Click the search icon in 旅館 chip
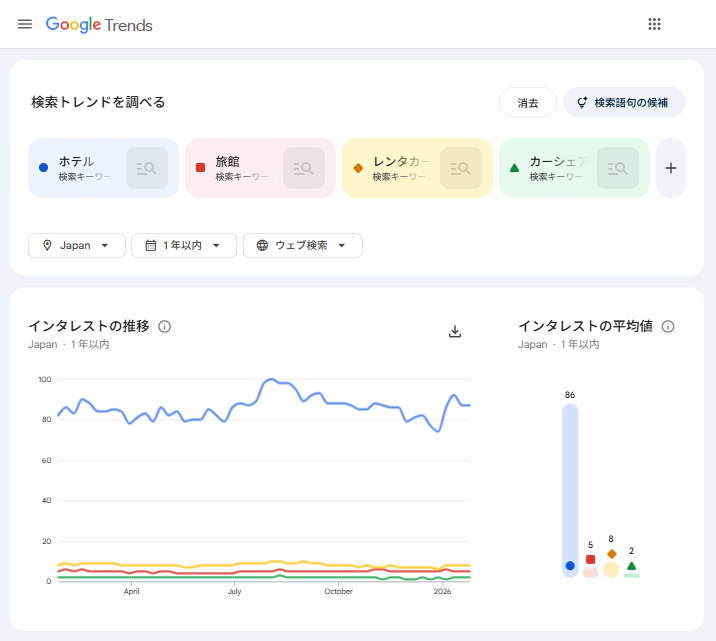Image resolution: width=716 pixels, height=641 pixels. (x=304, y=168)
